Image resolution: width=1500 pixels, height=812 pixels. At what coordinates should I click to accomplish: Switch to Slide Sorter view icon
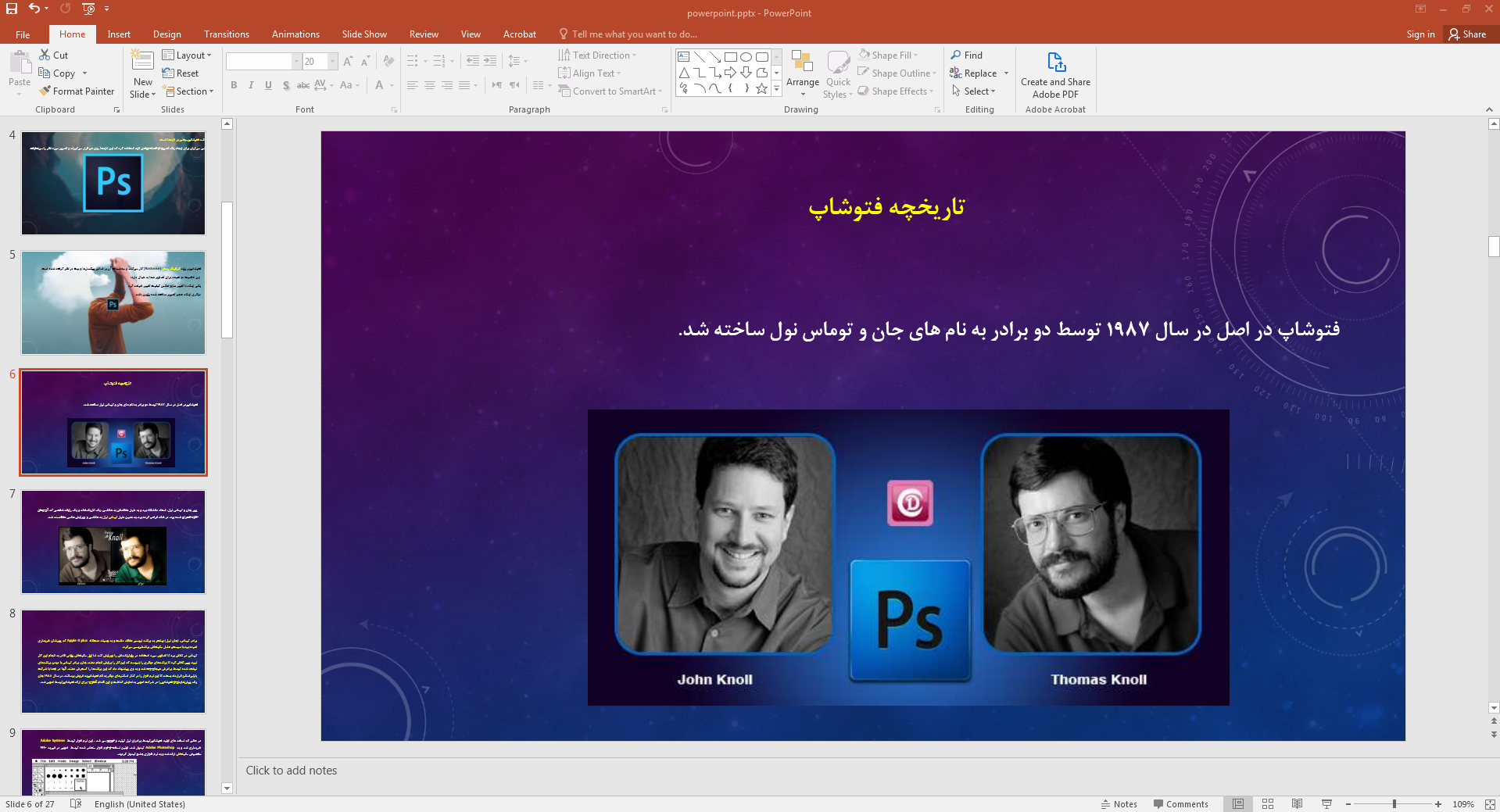tap(1268, 804)
